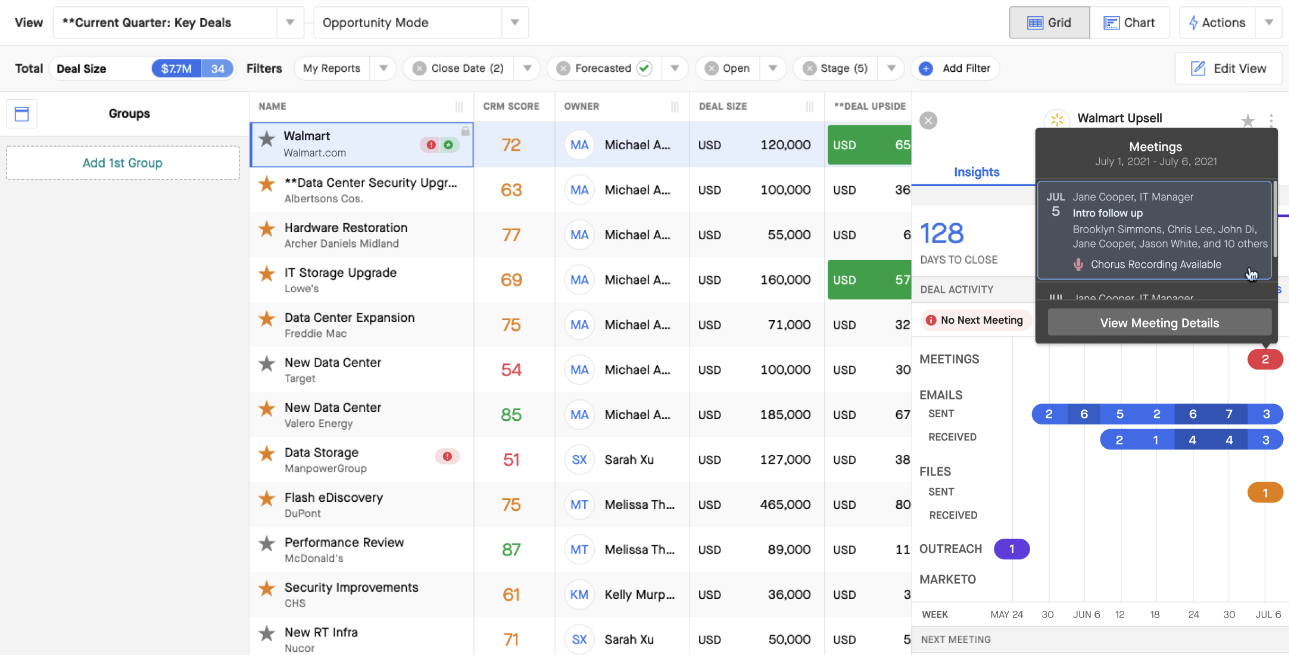Viewport: 1289px width, 655px height.
Task: Expand the Forecasted filter dropdown arrow
Action: (x=675, y=68)
